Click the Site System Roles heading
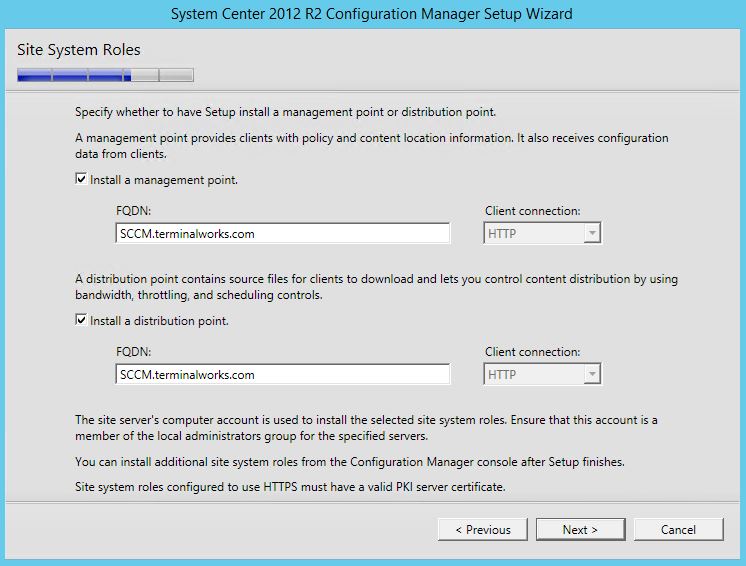Screen dimensions: 746x566 click(79, 50)
